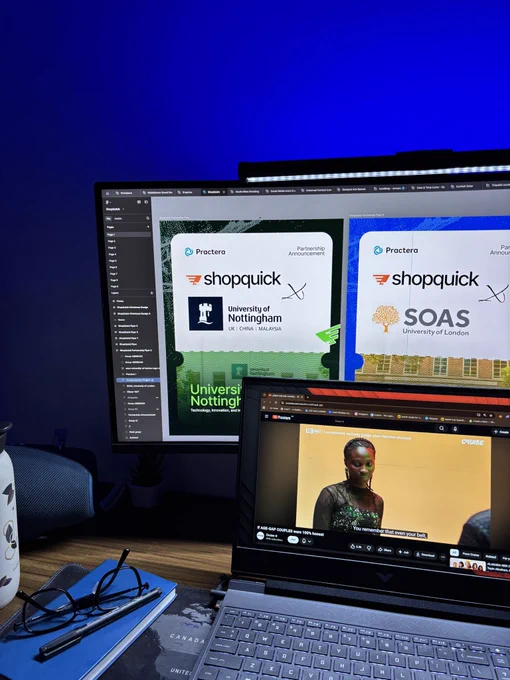
Task: Select the Practera logo on the blue flyer
Action: (396, 250)
